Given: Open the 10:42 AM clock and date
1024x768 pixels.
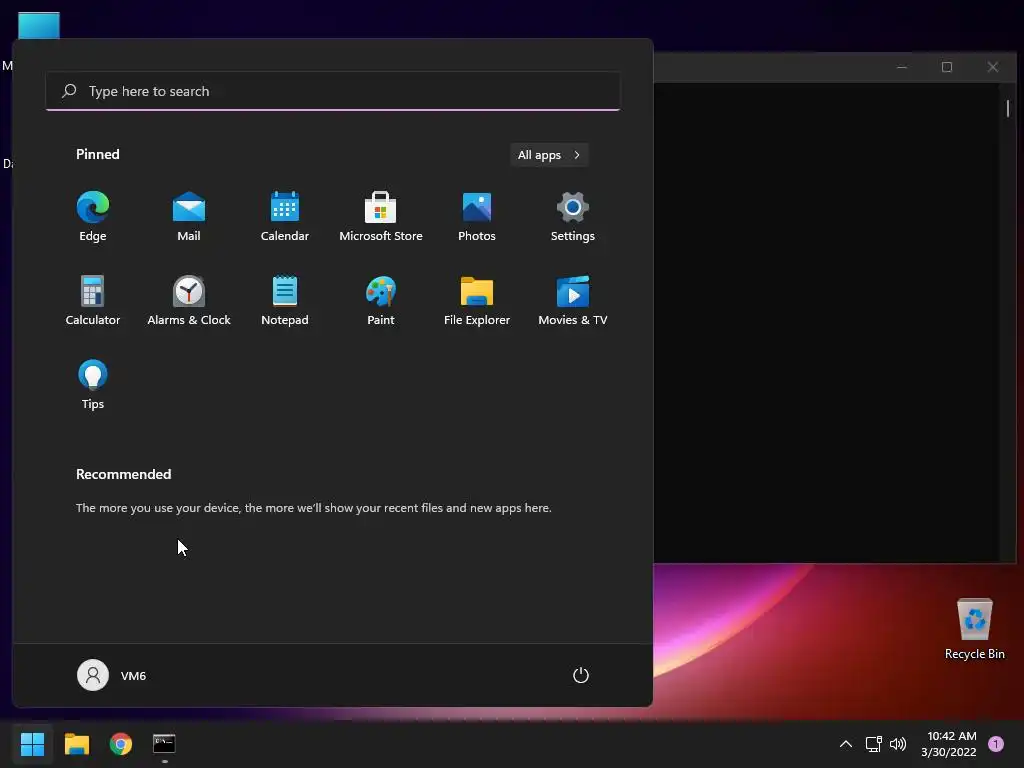Looking at the screenshot, I should pos(949,744).
